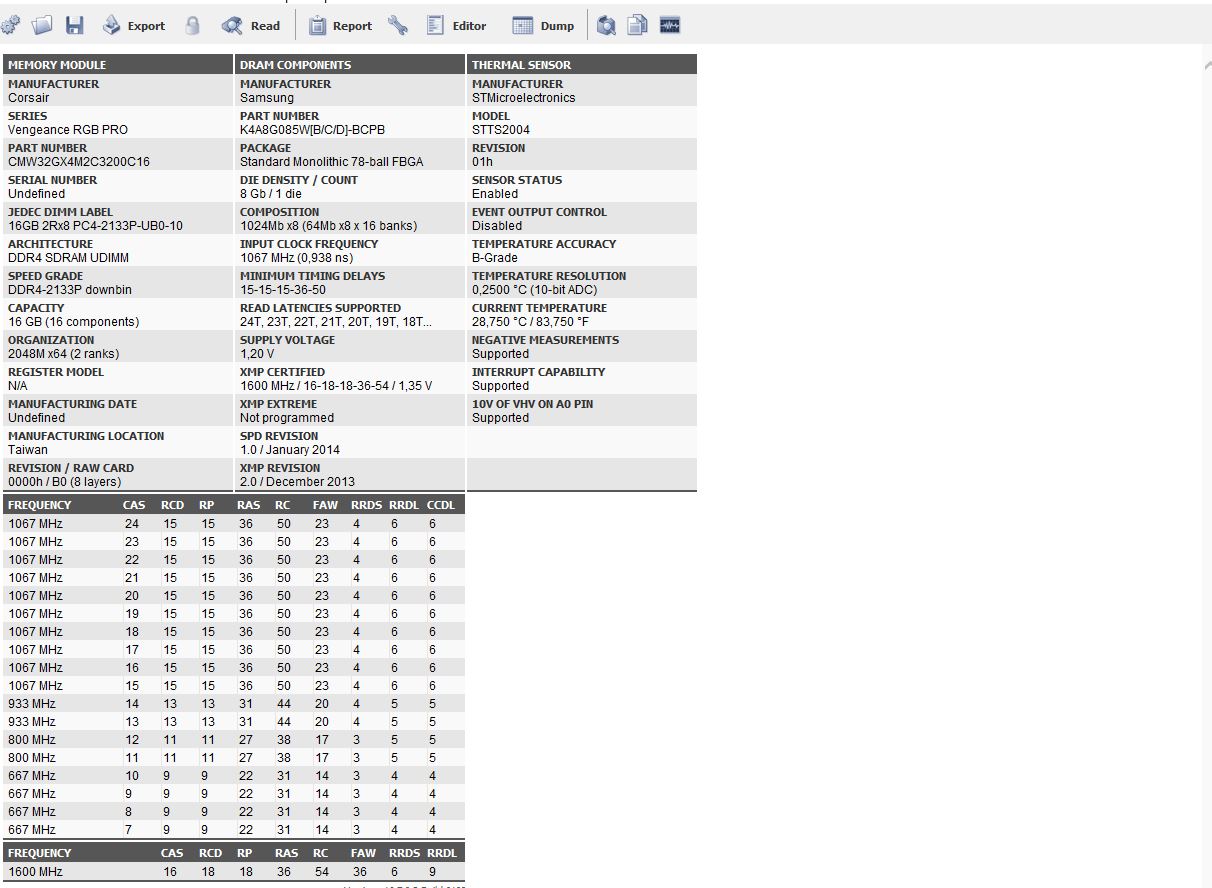The width and height of the screenshot is (1212, 888).
Task: Click architecture value DDR4 SDRAM UDIMM
Action: (x=69, y=258)
